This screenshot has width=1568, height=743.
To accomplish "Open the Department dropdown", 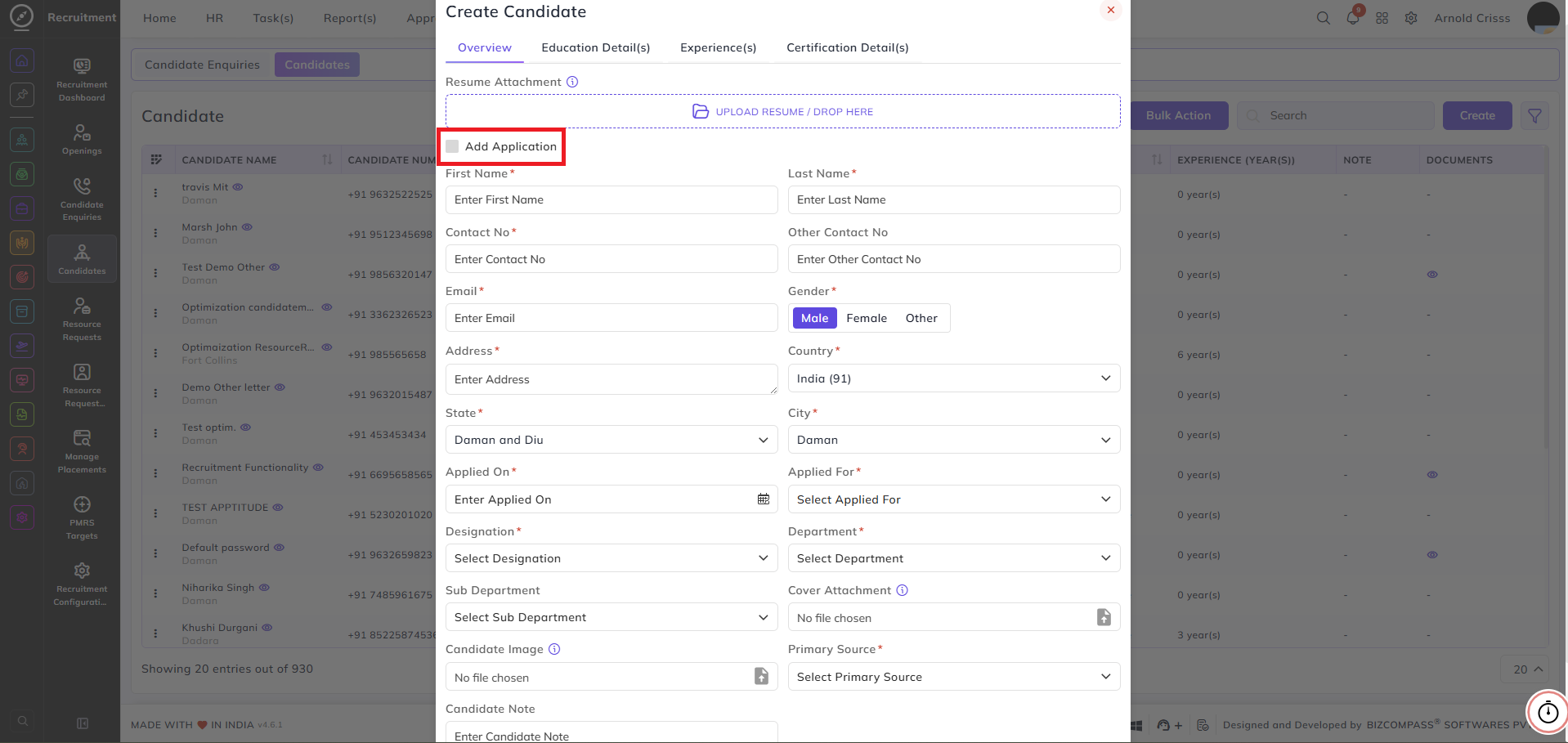I will pos(953,558).
